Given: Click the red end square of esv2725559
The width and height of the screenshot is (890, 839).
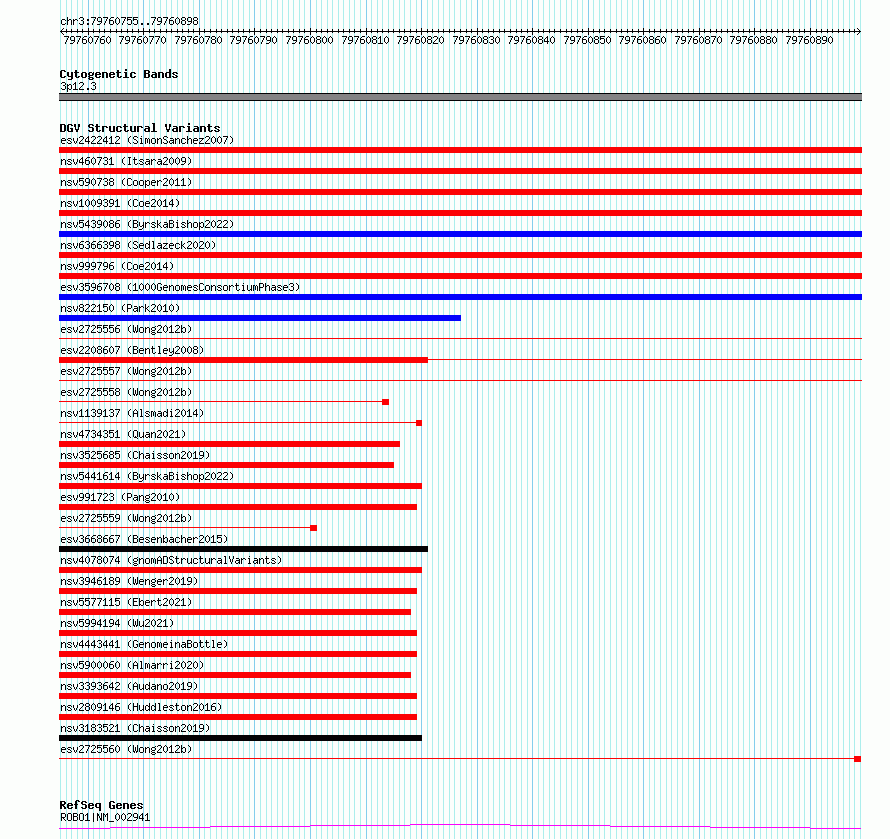Looking at the screenshot, I should [x=313, y=528].
